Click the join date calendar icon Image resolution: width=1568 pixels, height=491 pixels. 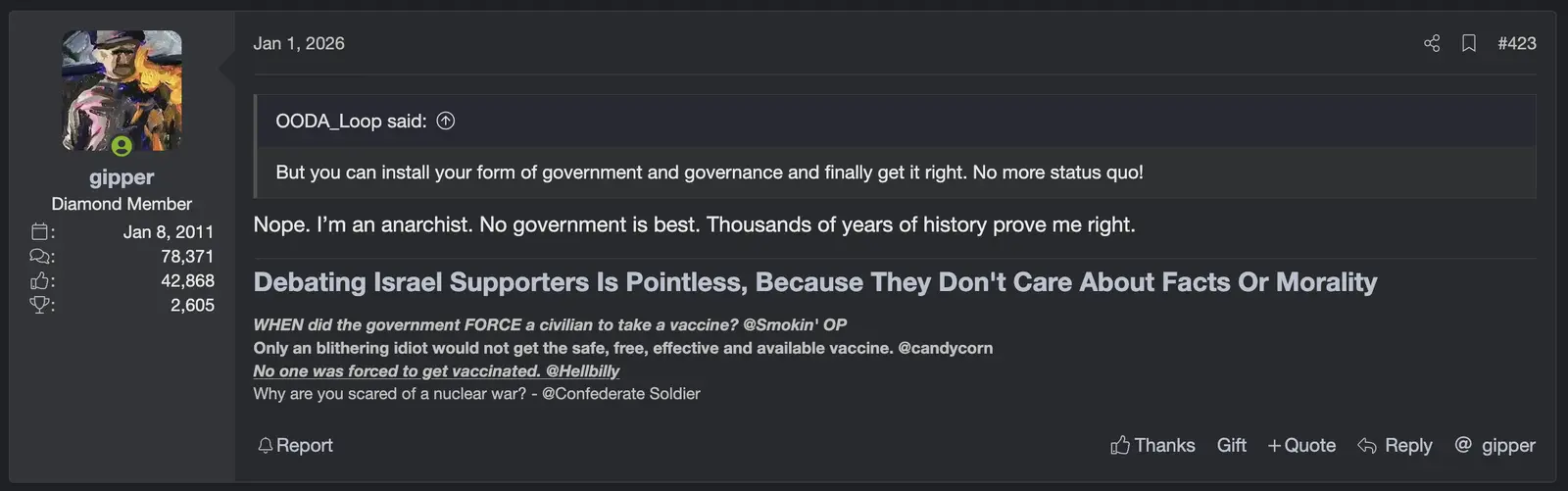[40, 232]
